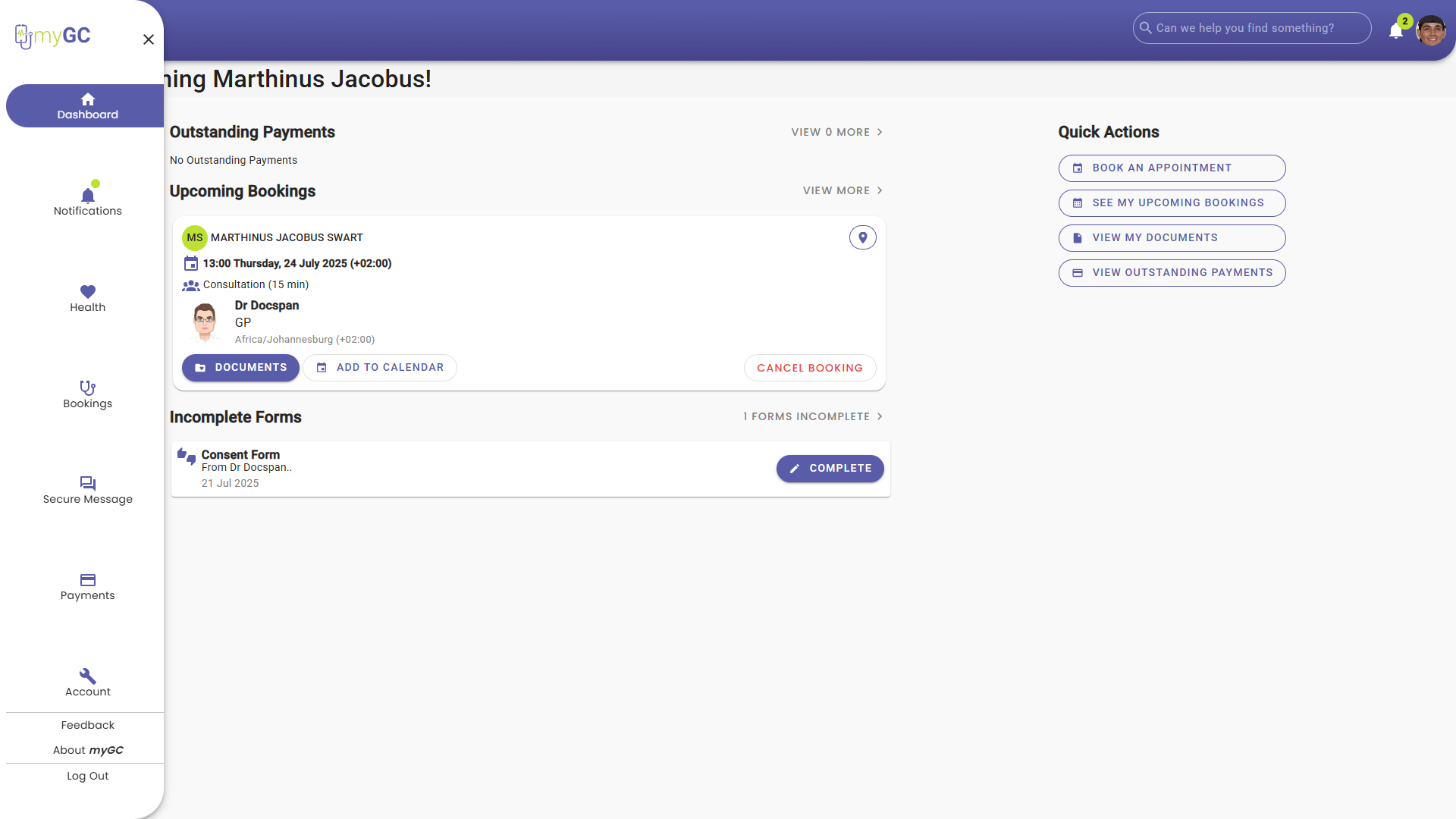Expand 1 Forms Incomplete list
Image resolution: width=1456 pixels, height=819 pixels.
pos(812,416)
